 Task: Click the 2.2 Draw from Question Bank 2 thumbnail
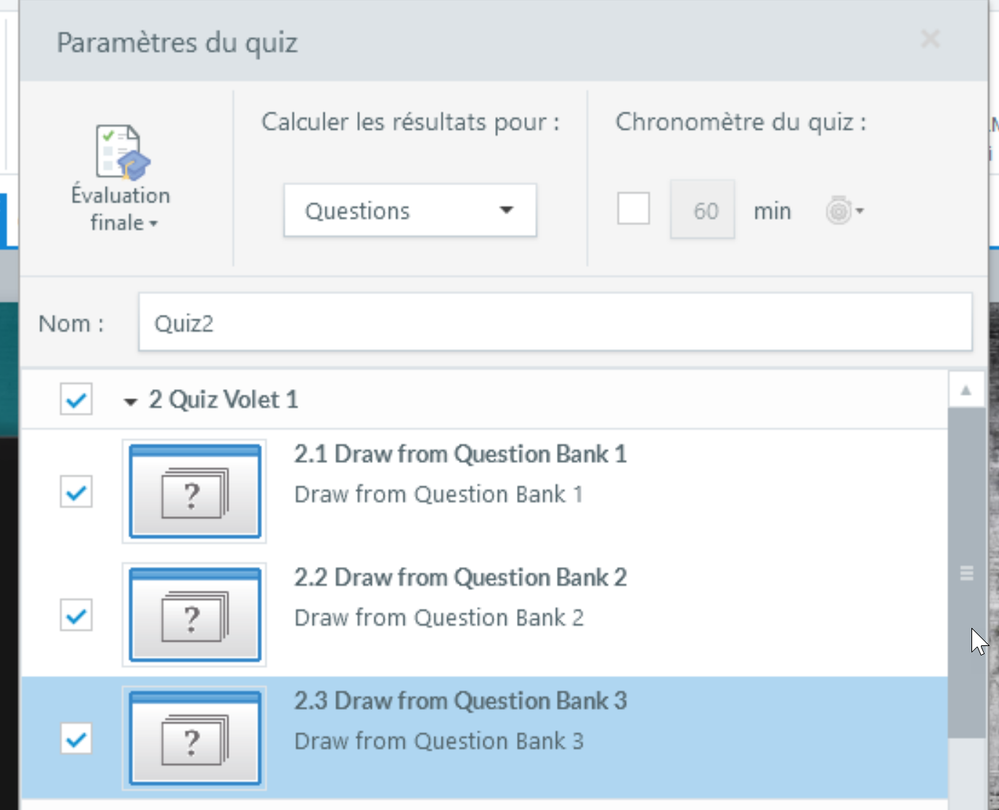point(194,615)
